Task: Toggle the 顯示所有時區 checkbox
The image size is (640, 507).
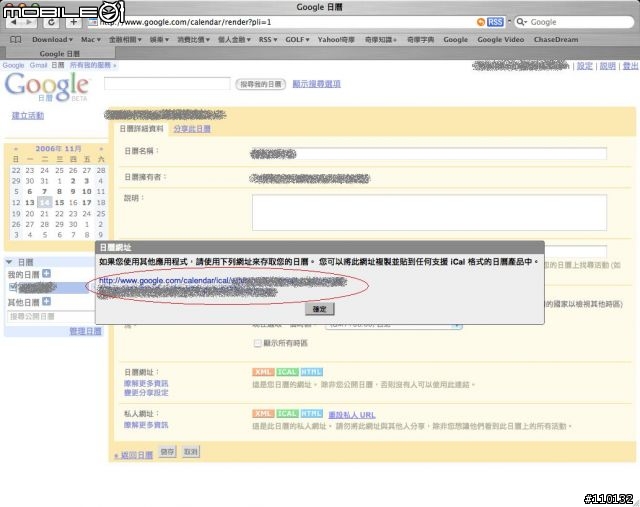Action: [257, 343]
